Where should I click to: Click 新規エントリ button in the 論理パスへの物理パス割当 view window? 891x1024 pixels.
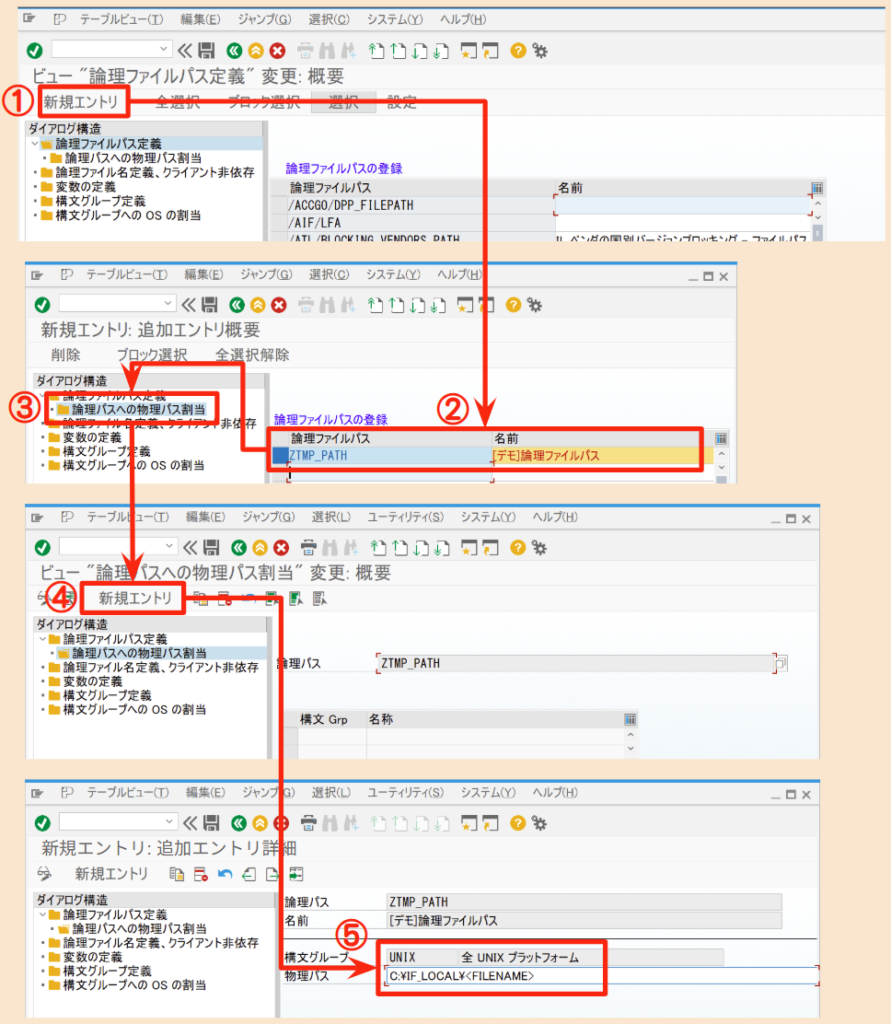[135, 598]
